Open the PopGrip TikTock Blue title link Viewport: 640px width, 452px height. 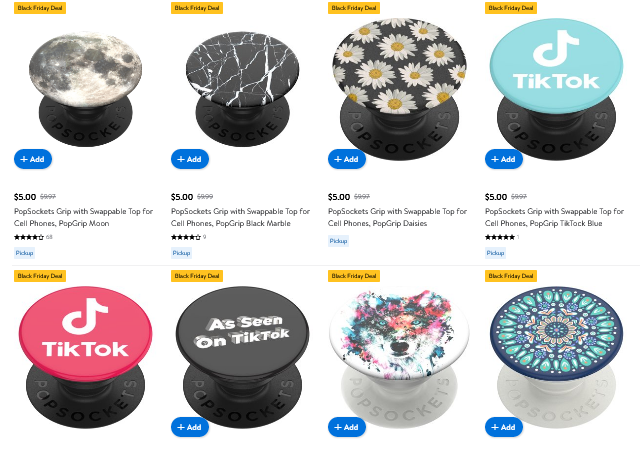(554, 217)
